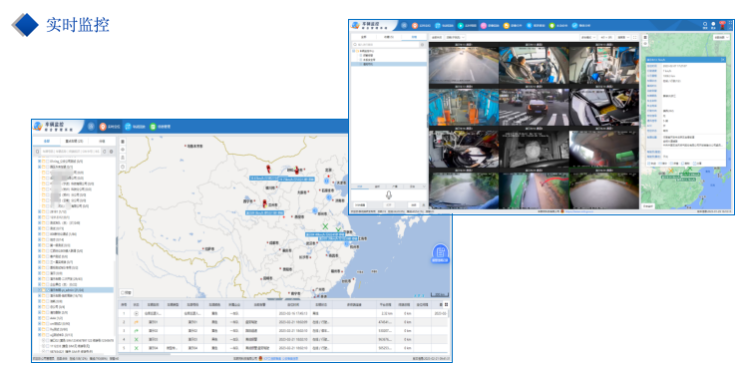Select the first tab of video window tree panel
Viewport: 755px width, 379px height.
(x=364, y=37)
